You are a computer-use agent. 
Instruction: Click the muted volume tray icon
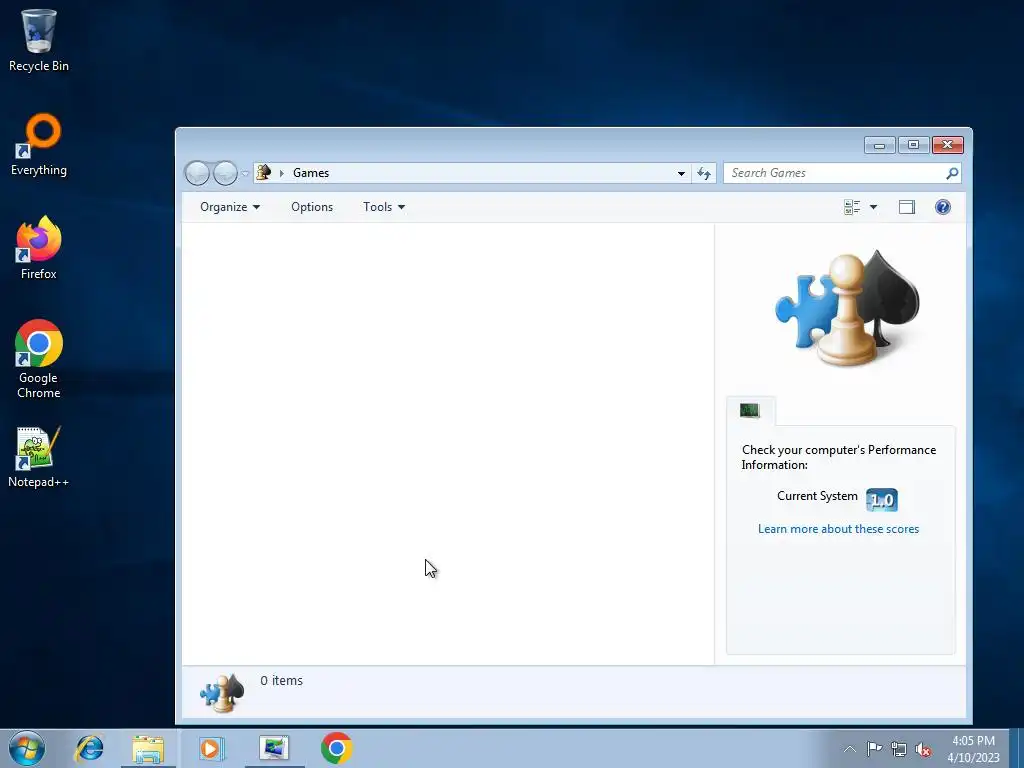923,749
